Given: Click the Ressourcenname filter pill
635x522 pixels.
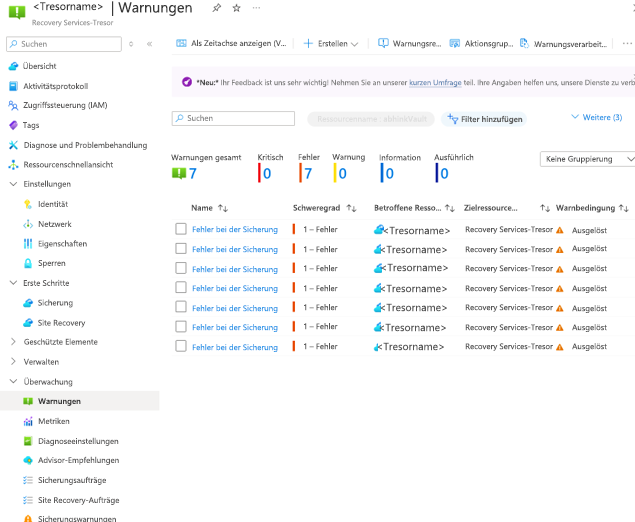Looking at the screenshot, I should coord(371,119).
